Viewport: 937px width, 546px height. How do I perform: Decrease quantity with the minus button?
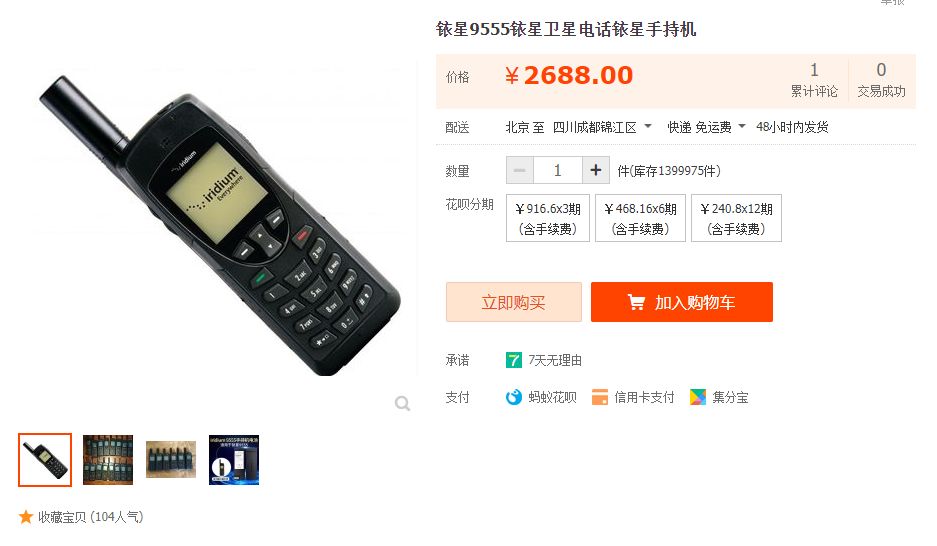coord(520,170)
